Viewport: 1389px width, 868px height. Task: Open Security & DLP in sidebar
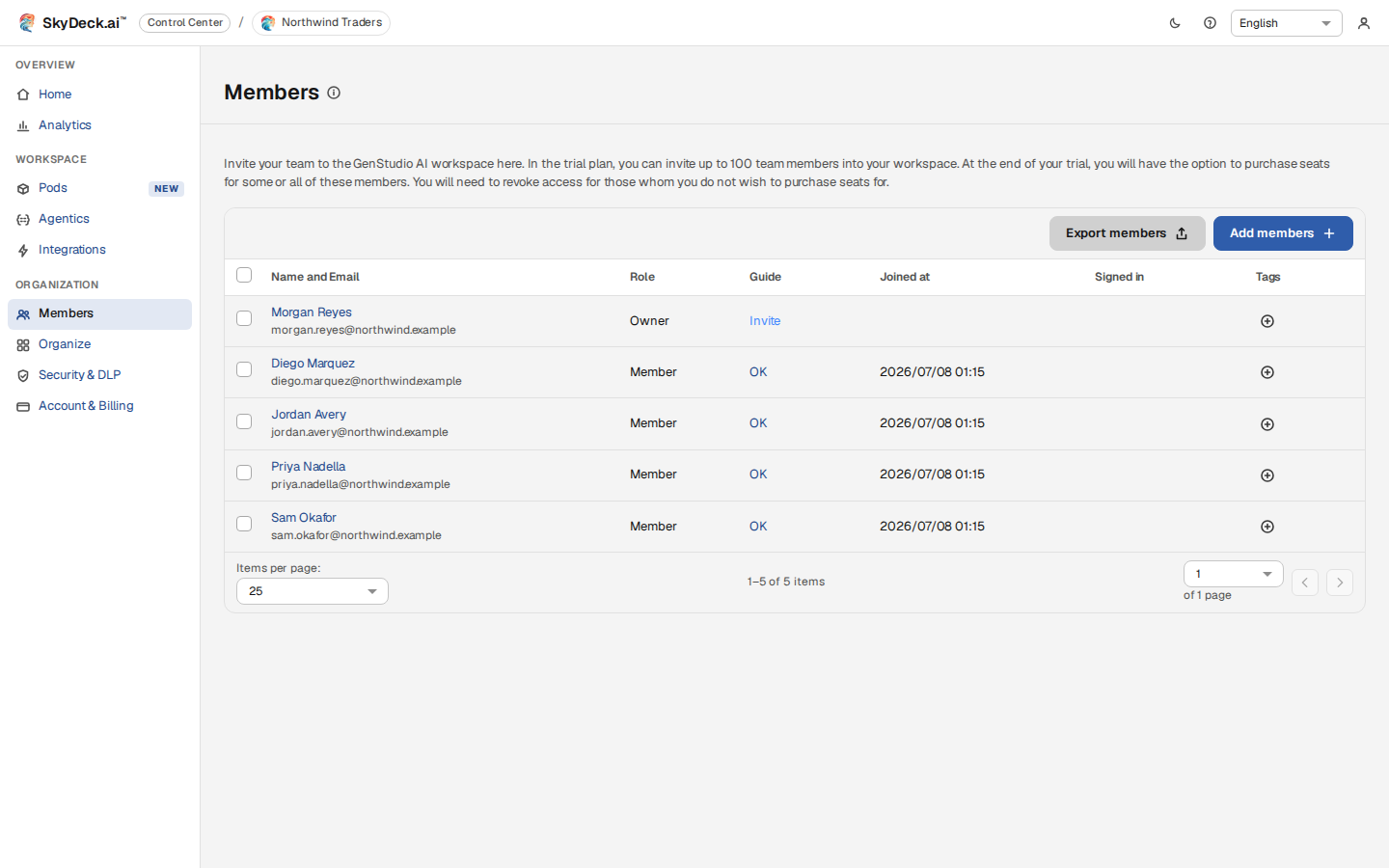[x=99, y=375]
